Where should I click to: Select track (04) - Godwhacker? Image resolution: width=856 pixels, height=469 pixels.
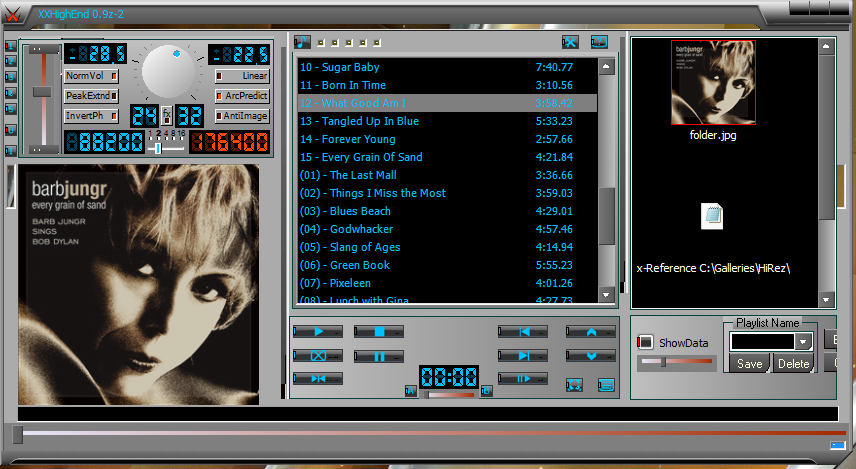(x=447, y=229)
